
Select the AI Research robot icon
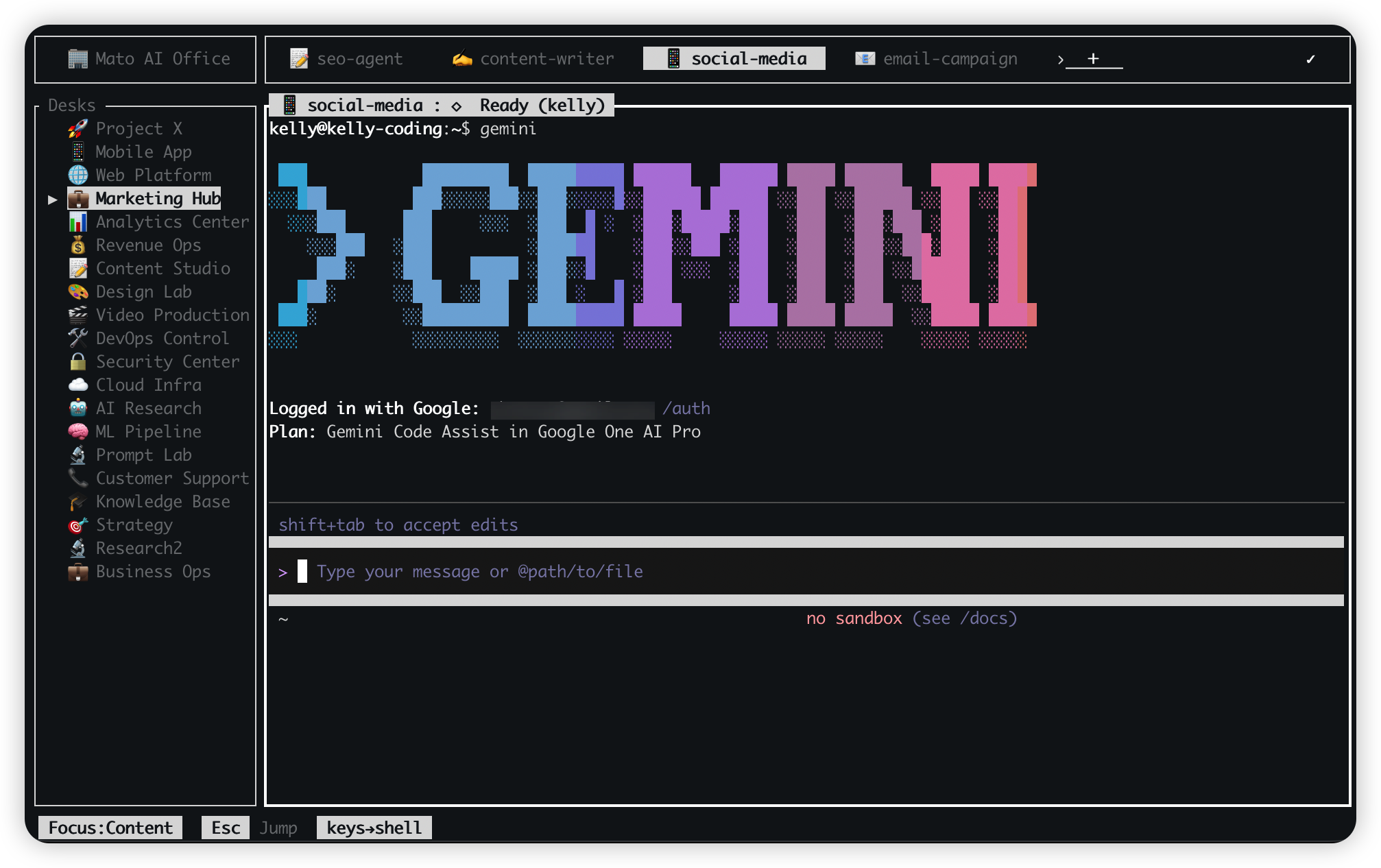[x=77, y=408]
